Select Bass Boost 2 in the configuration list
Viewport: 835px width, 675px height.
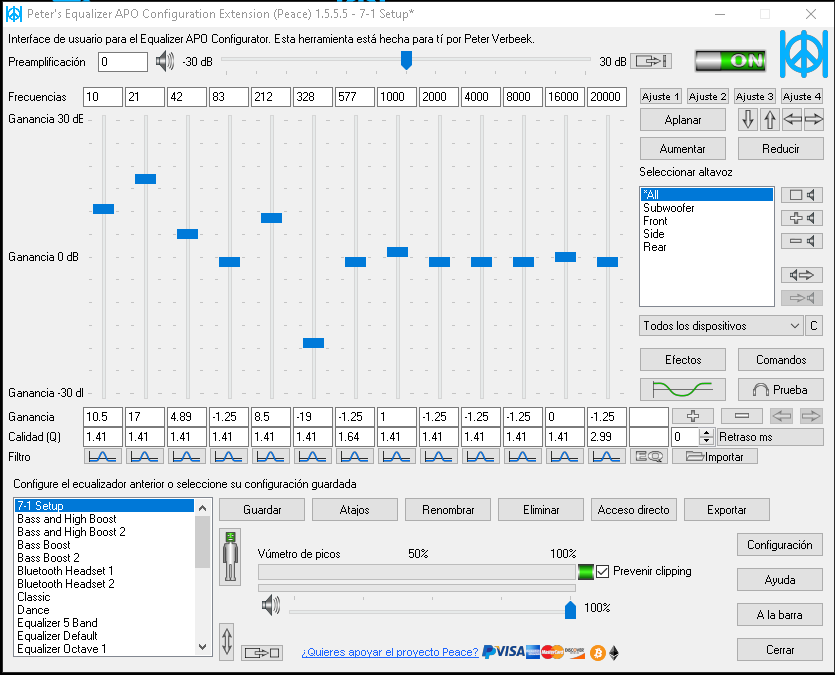pyautogui.click(x=105, y=558)
